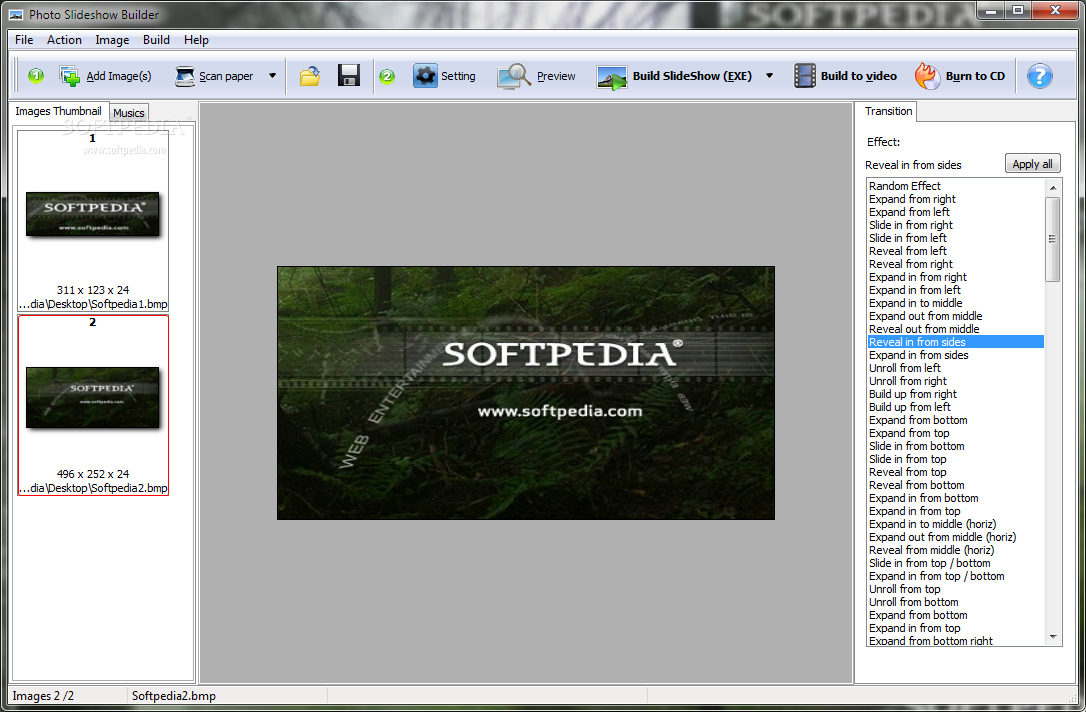Click the Build SlideShow (EXE) icon
The image size is (1086, 712).
(612, 78)
